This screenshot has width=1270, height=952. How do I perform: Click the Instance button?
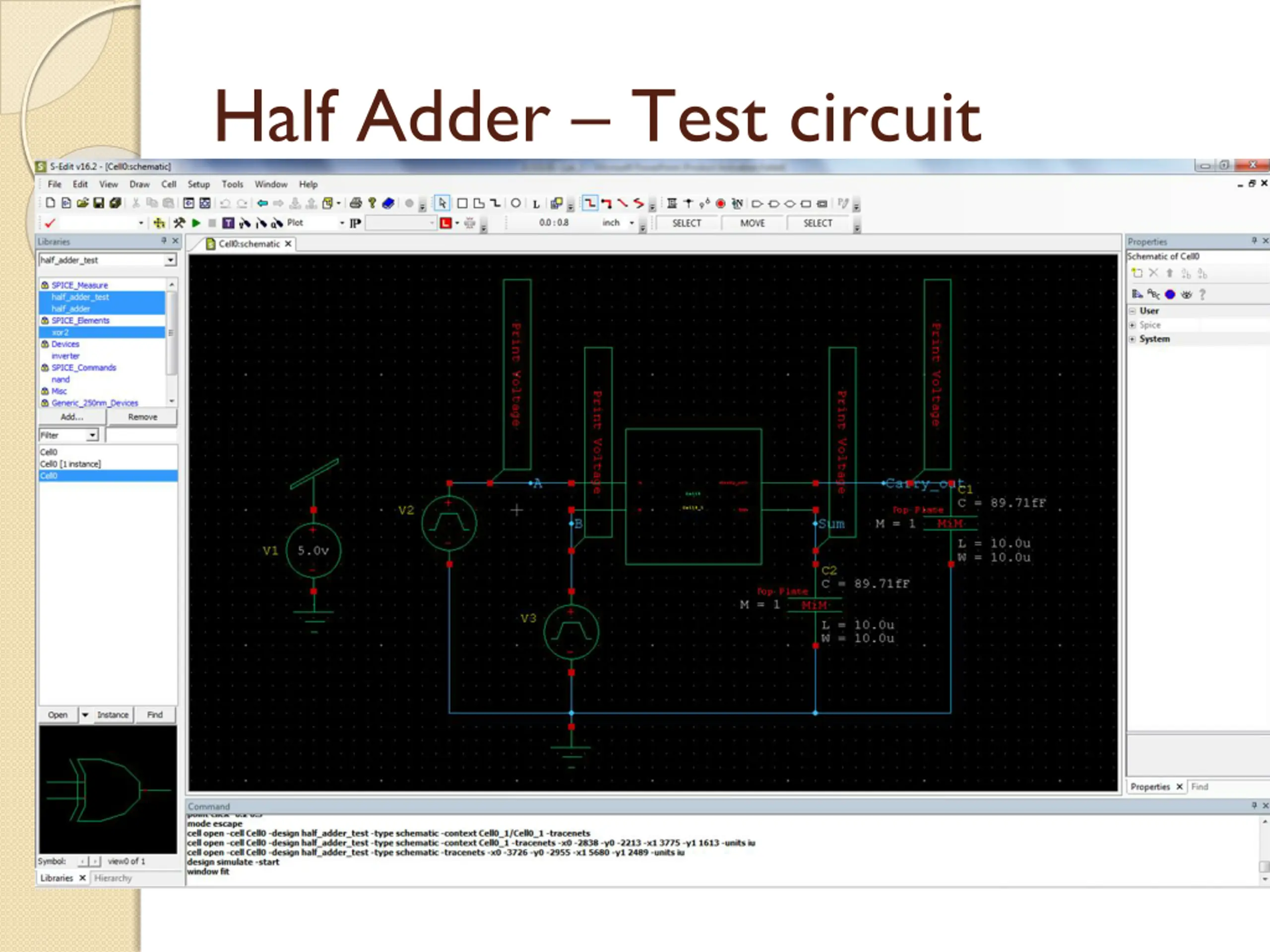click(x=113, y=714)
